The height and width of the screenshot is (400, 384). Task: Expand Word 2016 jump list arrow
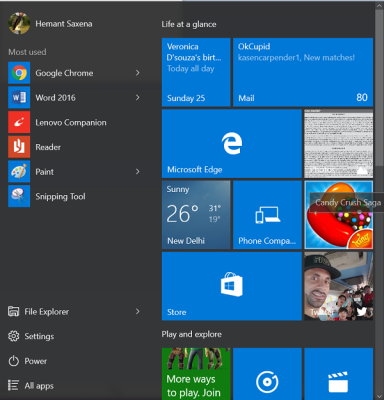[138, 97]
